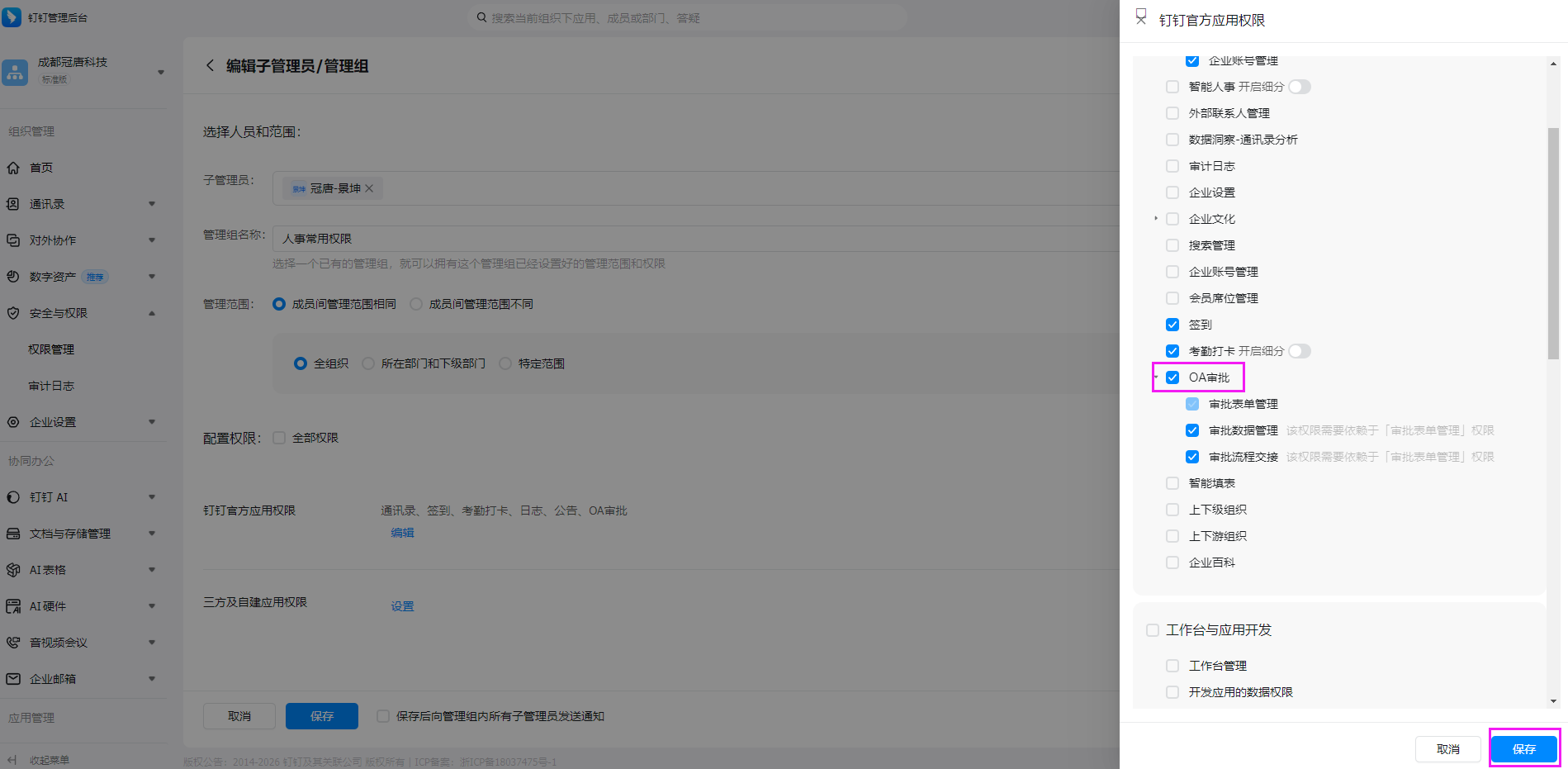Check the 全部权限 checkbox
Viewport: 1568px width, 769px height.
point(279,438)
